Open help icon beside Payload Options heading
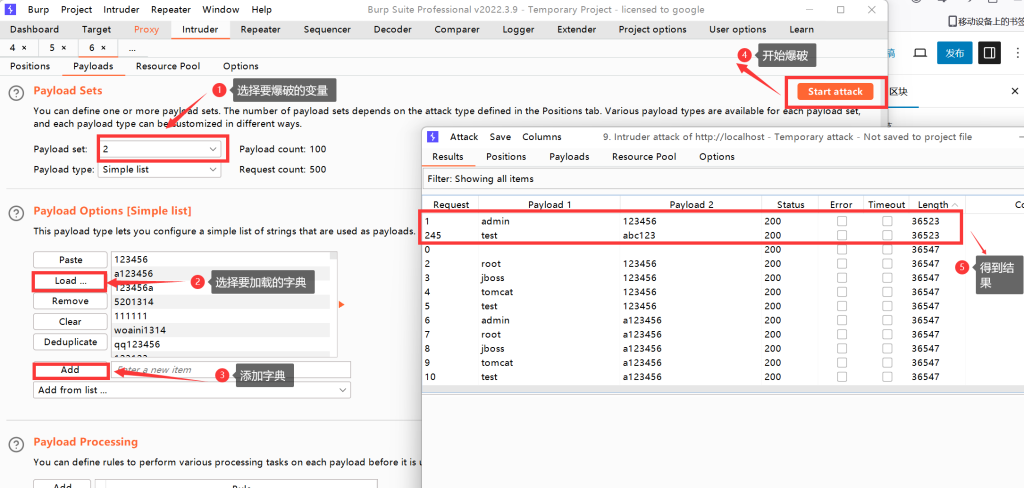 [x=16, y=214]
